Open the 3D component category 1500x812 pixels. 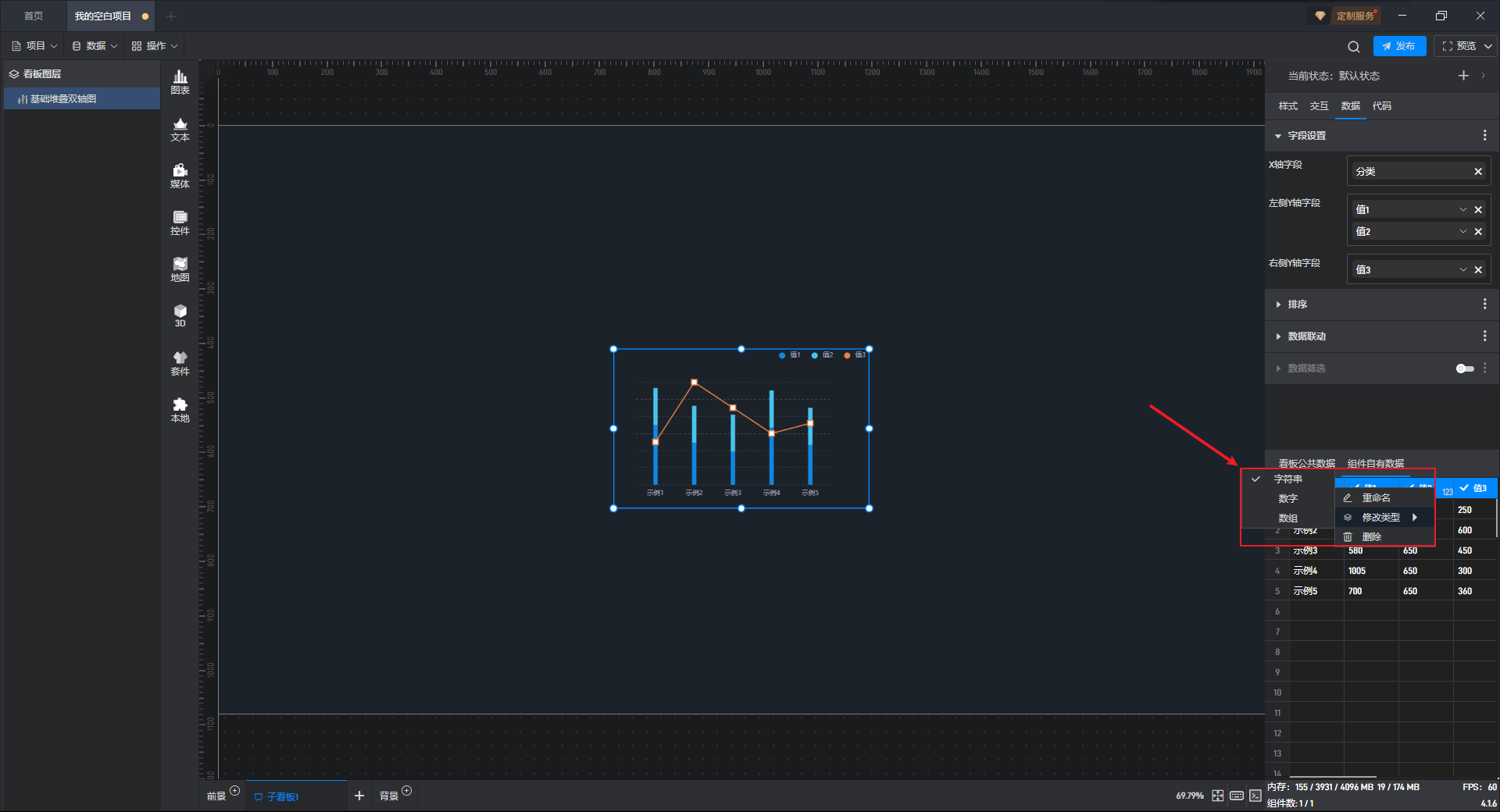pyautogui.click(x=180, y=315)
